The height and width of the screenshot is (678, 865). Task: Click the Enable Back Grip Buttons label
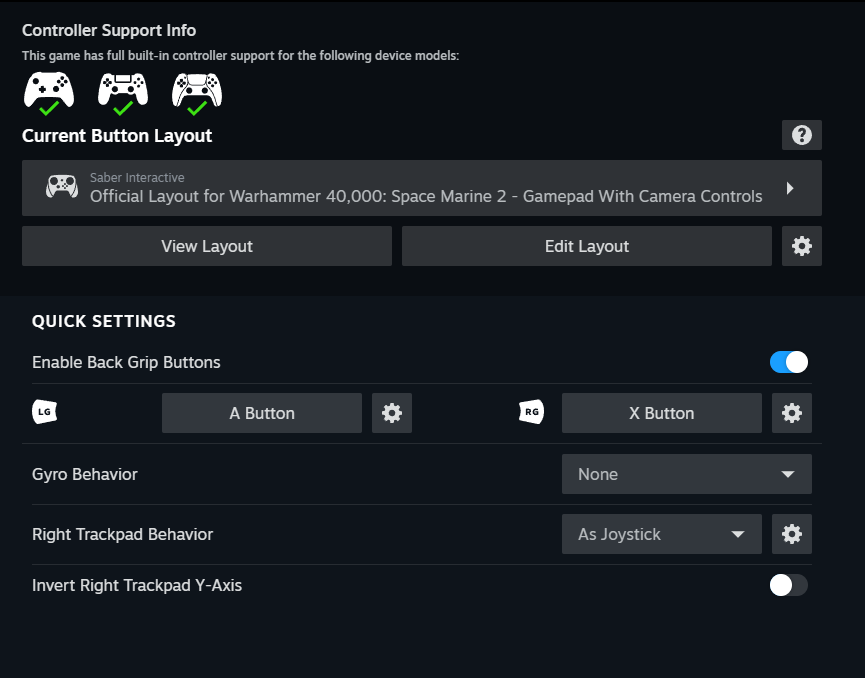(x=126, y=362)
